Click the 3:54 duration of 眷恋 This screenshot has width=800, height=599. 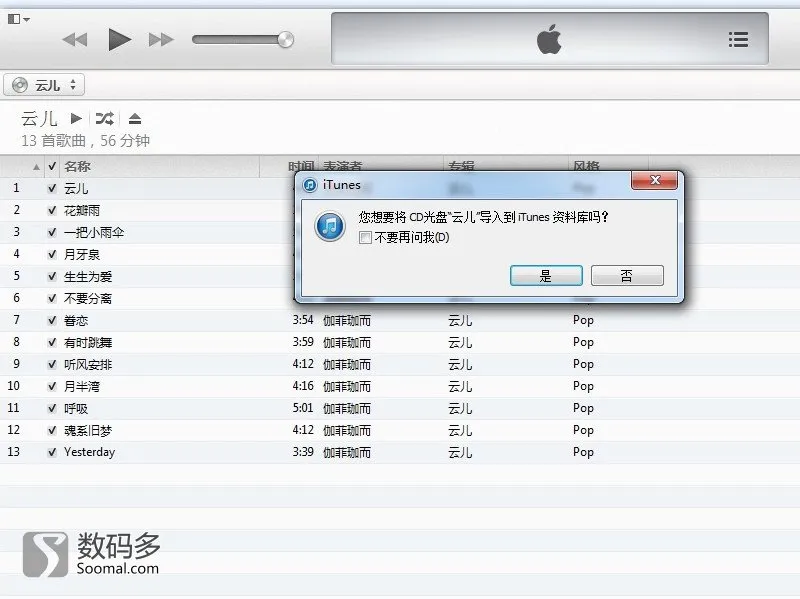coord(303,320)
